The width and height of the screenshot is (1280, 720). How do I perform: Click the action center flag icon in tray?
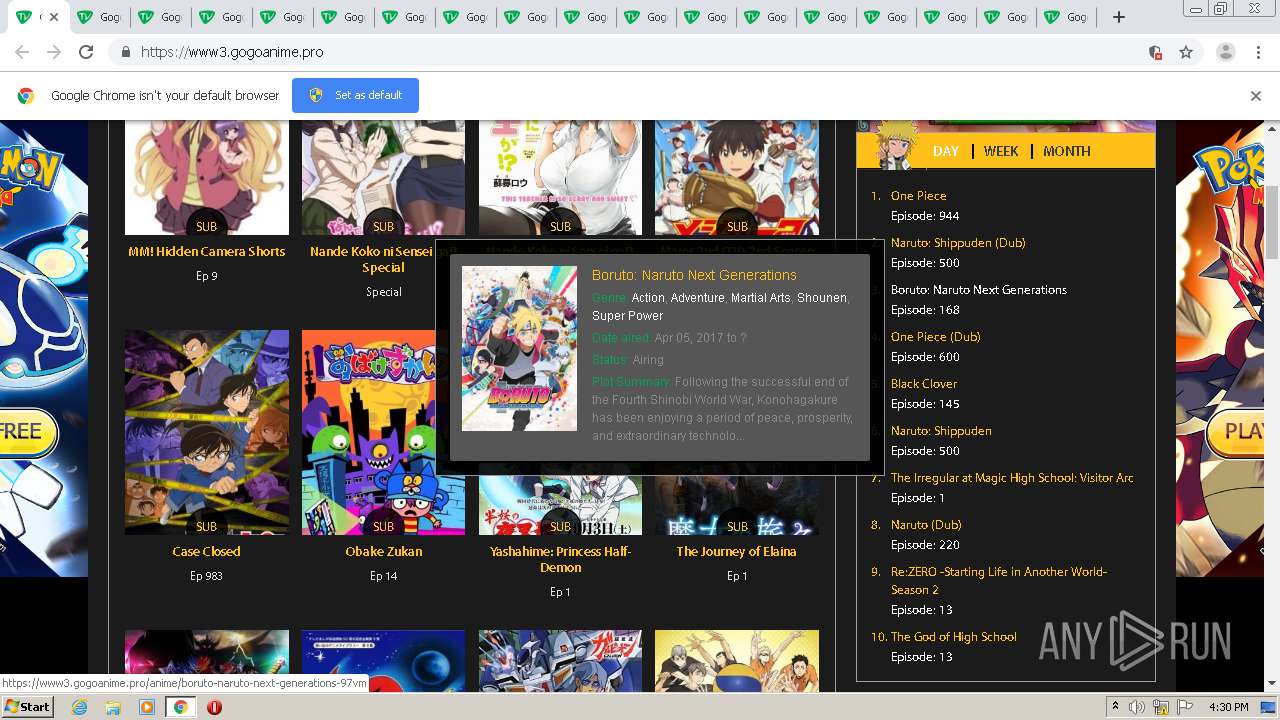click(x=1186, y=707)
